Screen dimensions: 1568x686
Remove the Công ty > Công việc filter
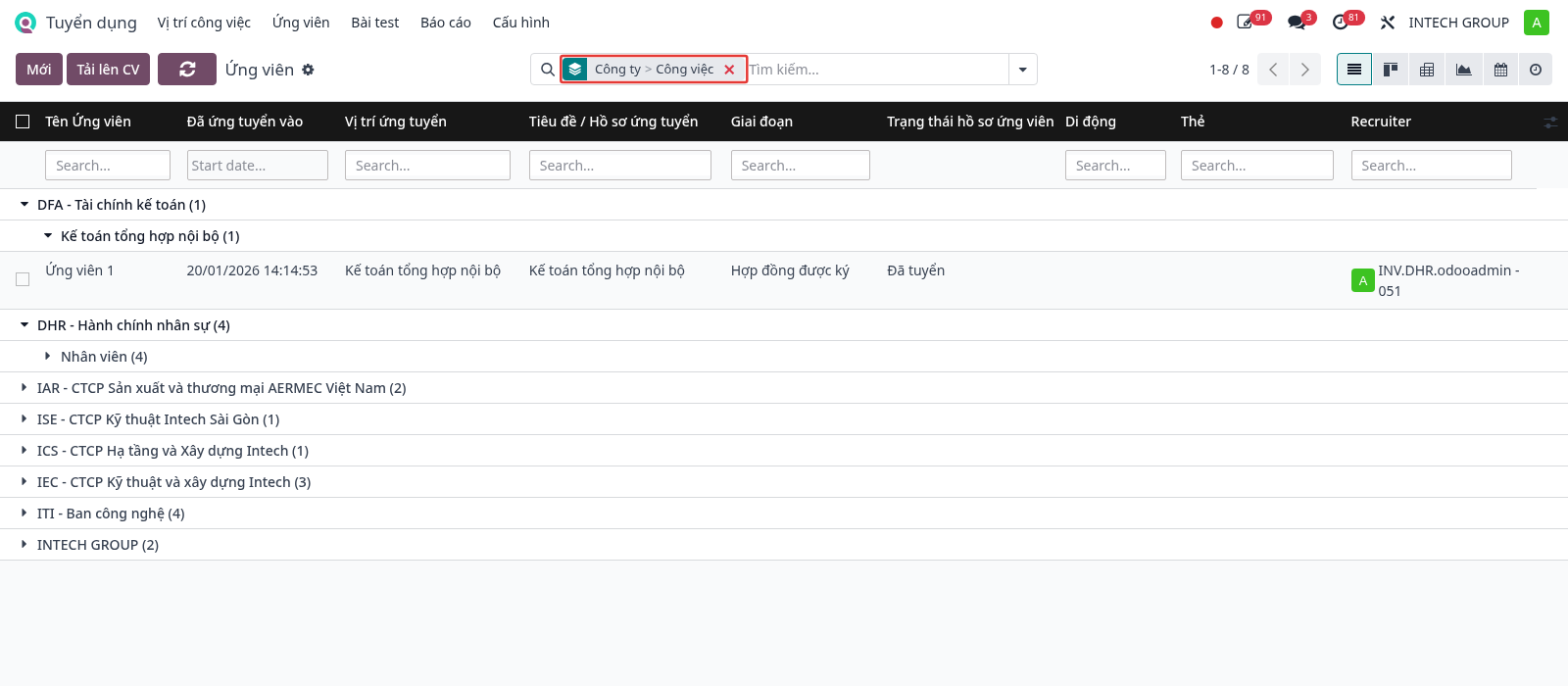tap(729, 70)
